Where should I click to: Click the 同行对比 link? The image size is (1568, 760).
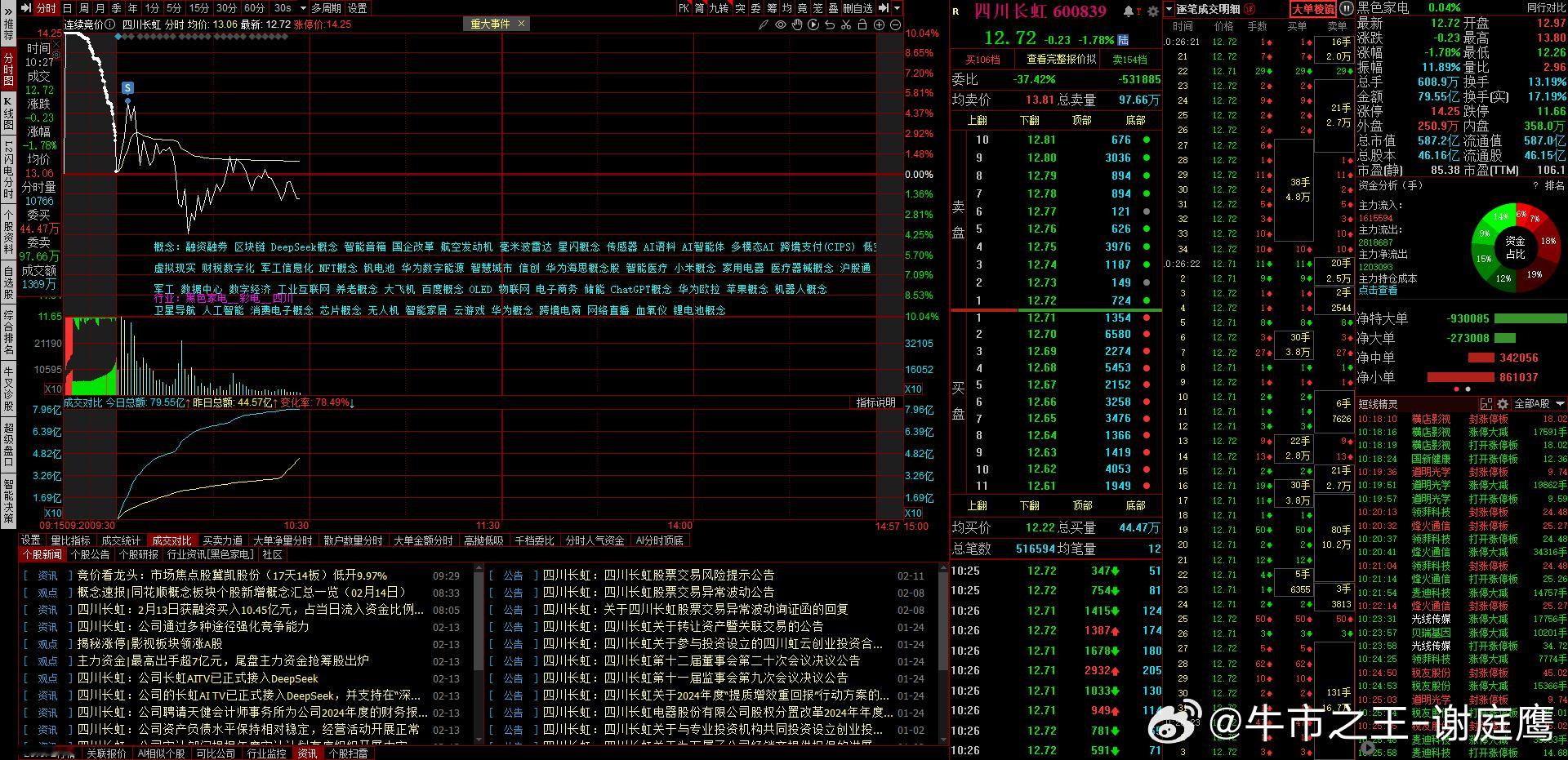(x=1547, y=7)
